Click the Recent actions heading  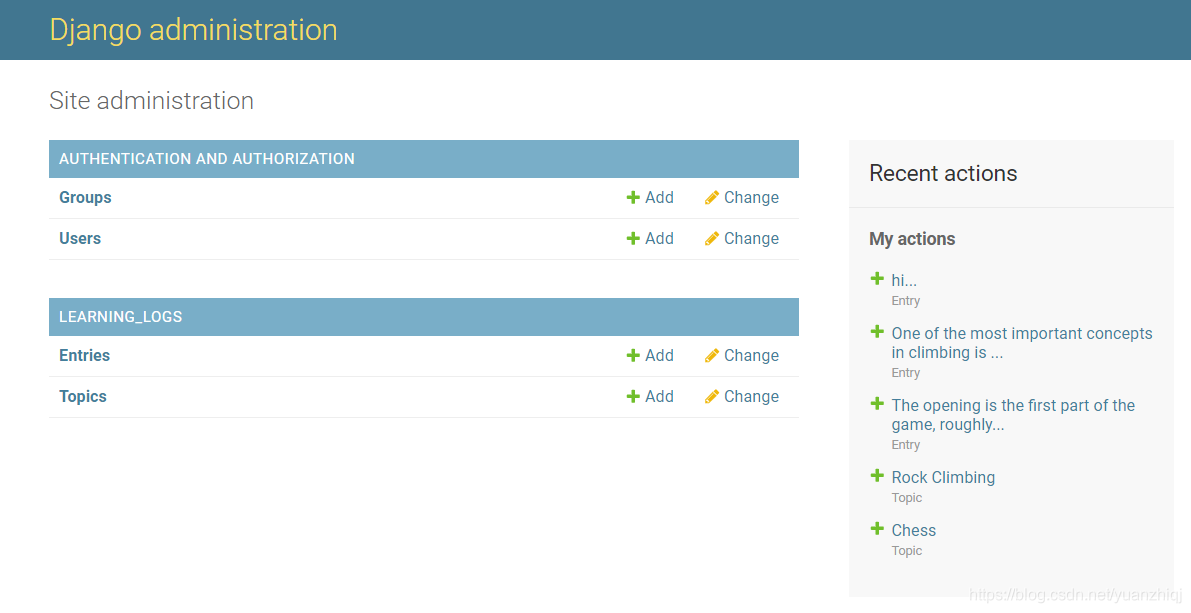943,173
